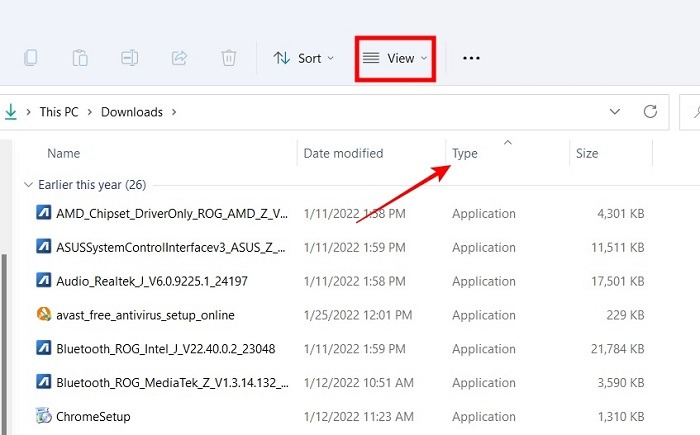Open the View dropdown menu

point(395,58)
